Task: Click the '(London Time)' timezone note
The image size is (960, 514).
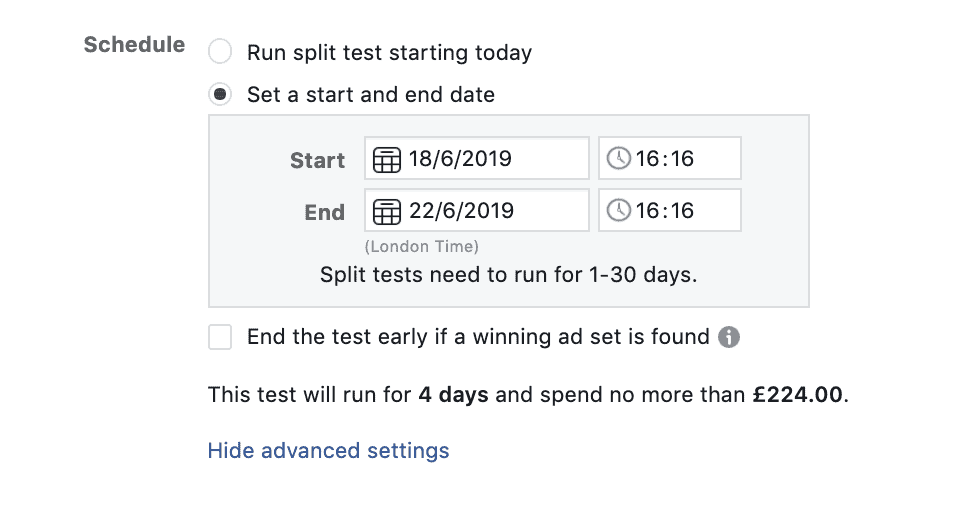Action: [422, 247]
